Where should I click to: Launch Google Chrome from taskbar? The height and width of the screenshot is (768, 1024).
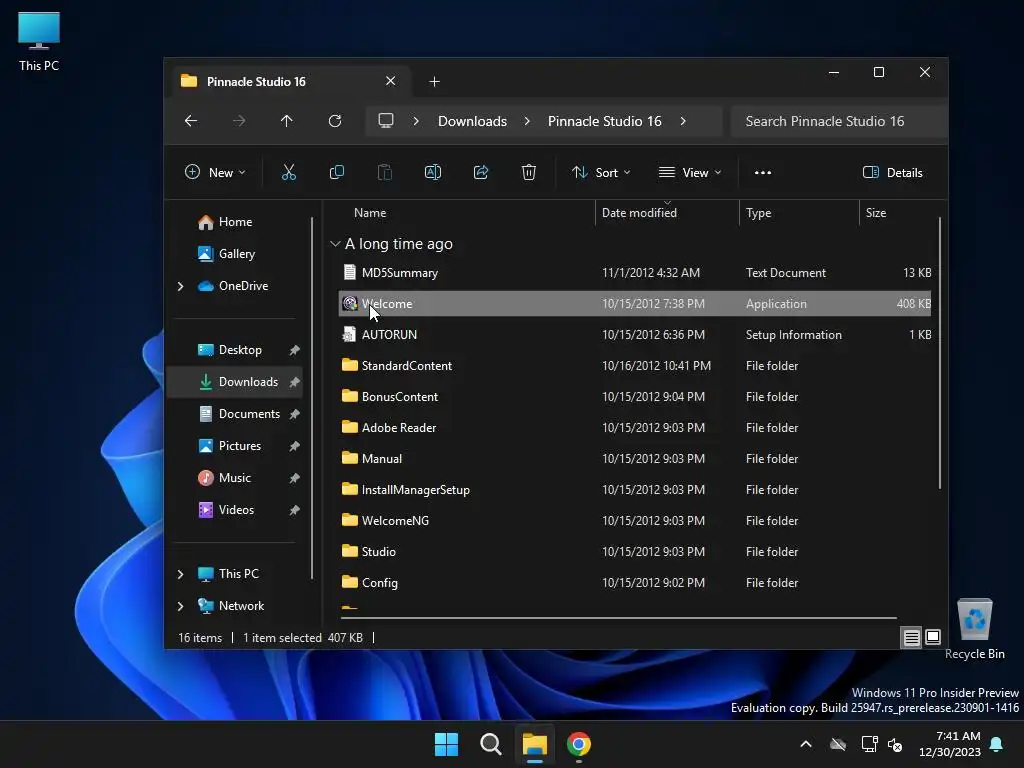[579, 744]
